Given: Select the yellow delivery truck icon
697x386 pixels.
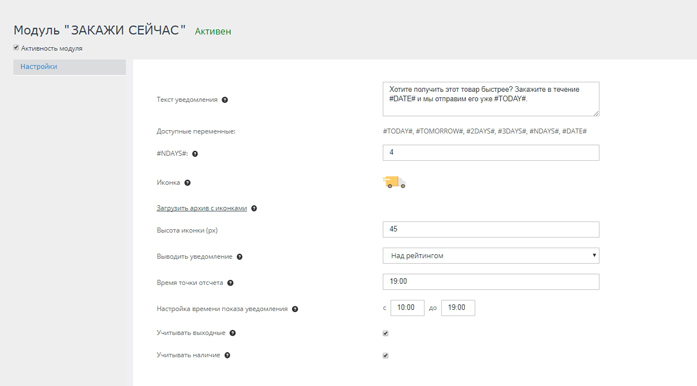Looking at the screenshot, I should click(x=394, y=182).
